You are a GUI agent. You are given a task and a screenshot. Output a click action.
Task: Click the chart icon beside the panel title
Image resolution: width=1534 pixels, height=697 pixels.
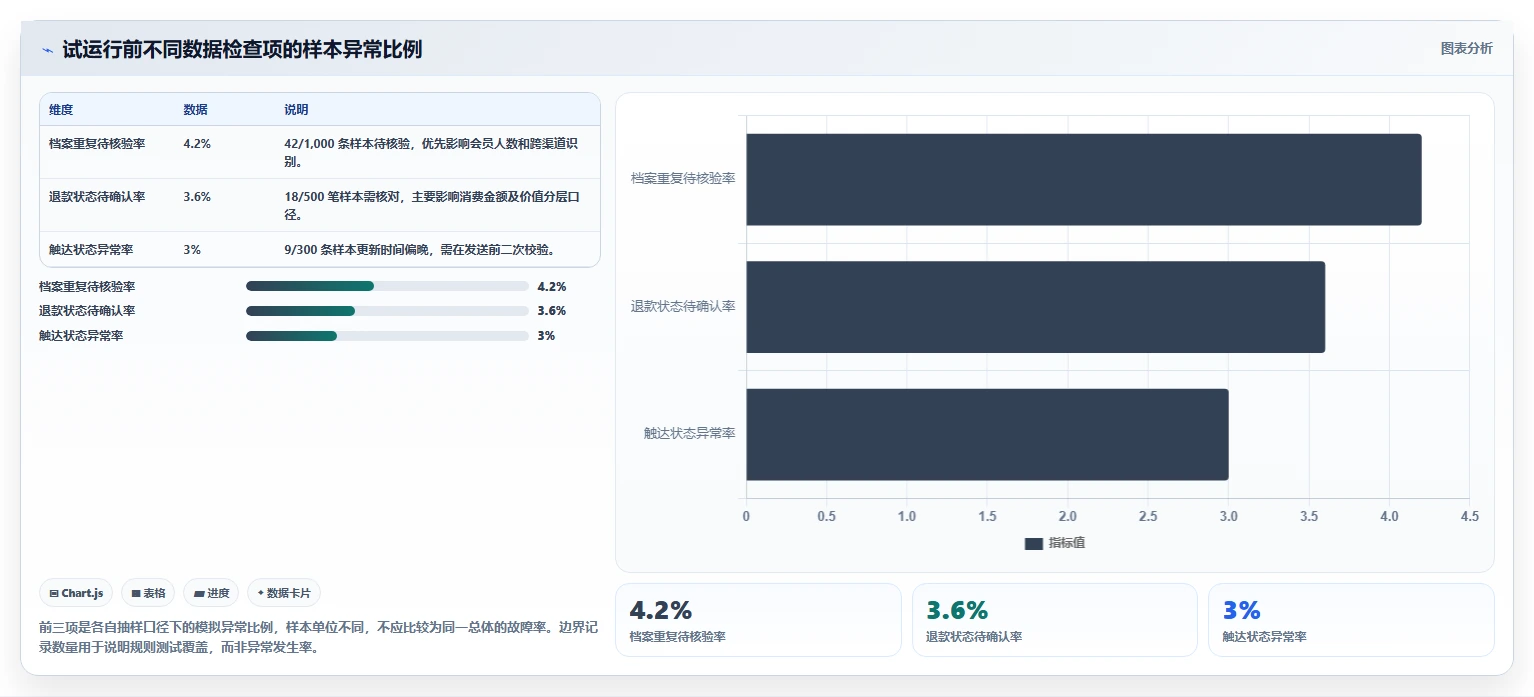point(47,50)
